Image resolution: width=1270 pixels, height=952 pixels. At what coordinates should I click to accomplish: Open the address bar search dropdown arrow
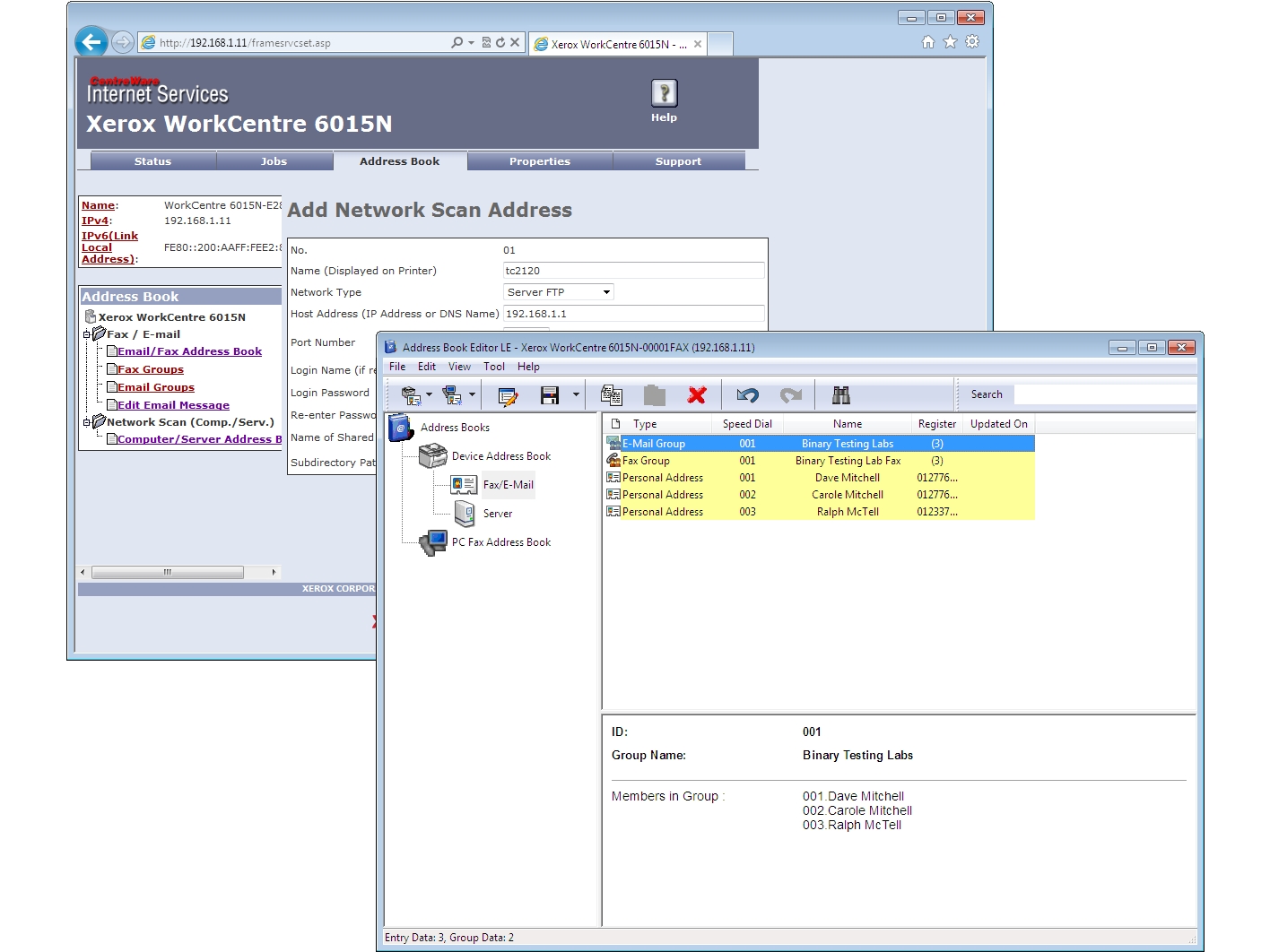pos(471,42)
